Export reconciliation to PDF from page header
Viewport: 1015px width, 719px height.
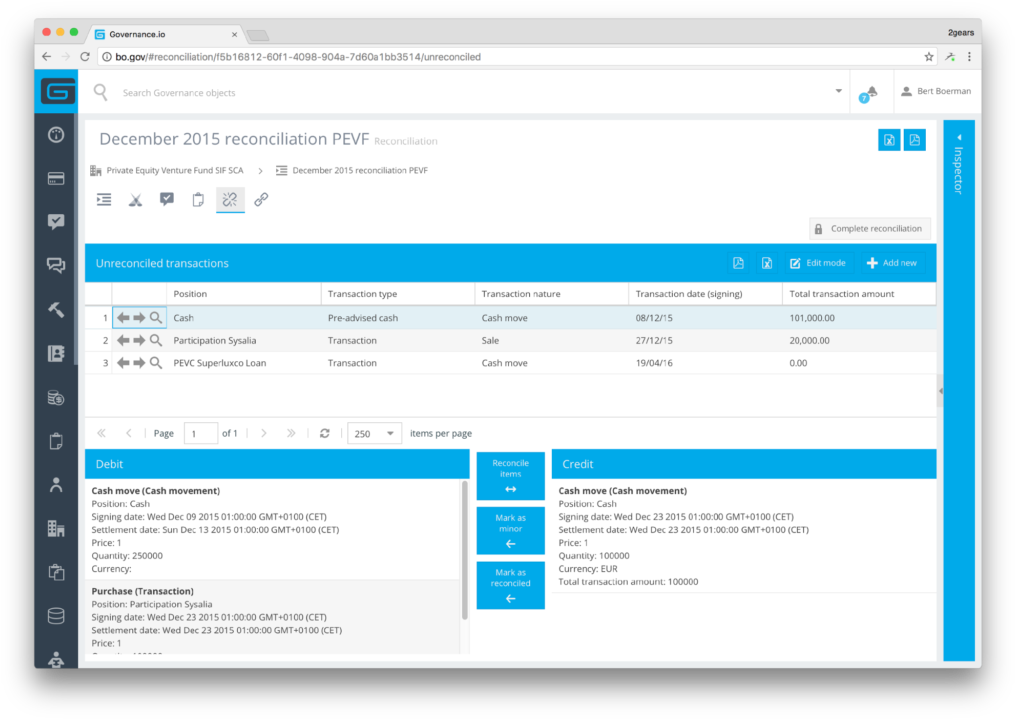[914, 140]
